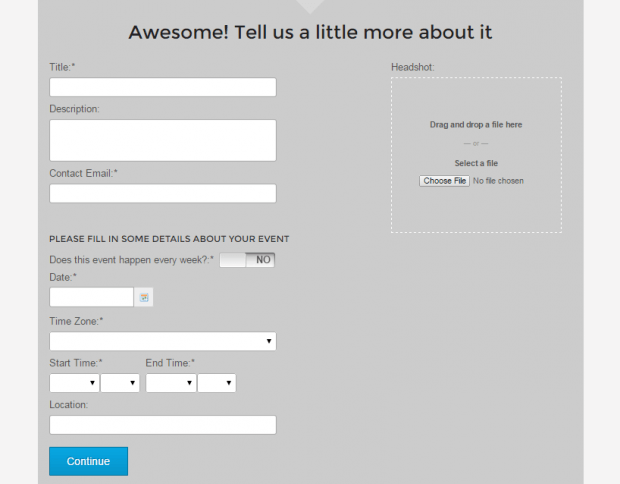
Task: Click the 'No file chosen' text
Action: pos(498,181)
